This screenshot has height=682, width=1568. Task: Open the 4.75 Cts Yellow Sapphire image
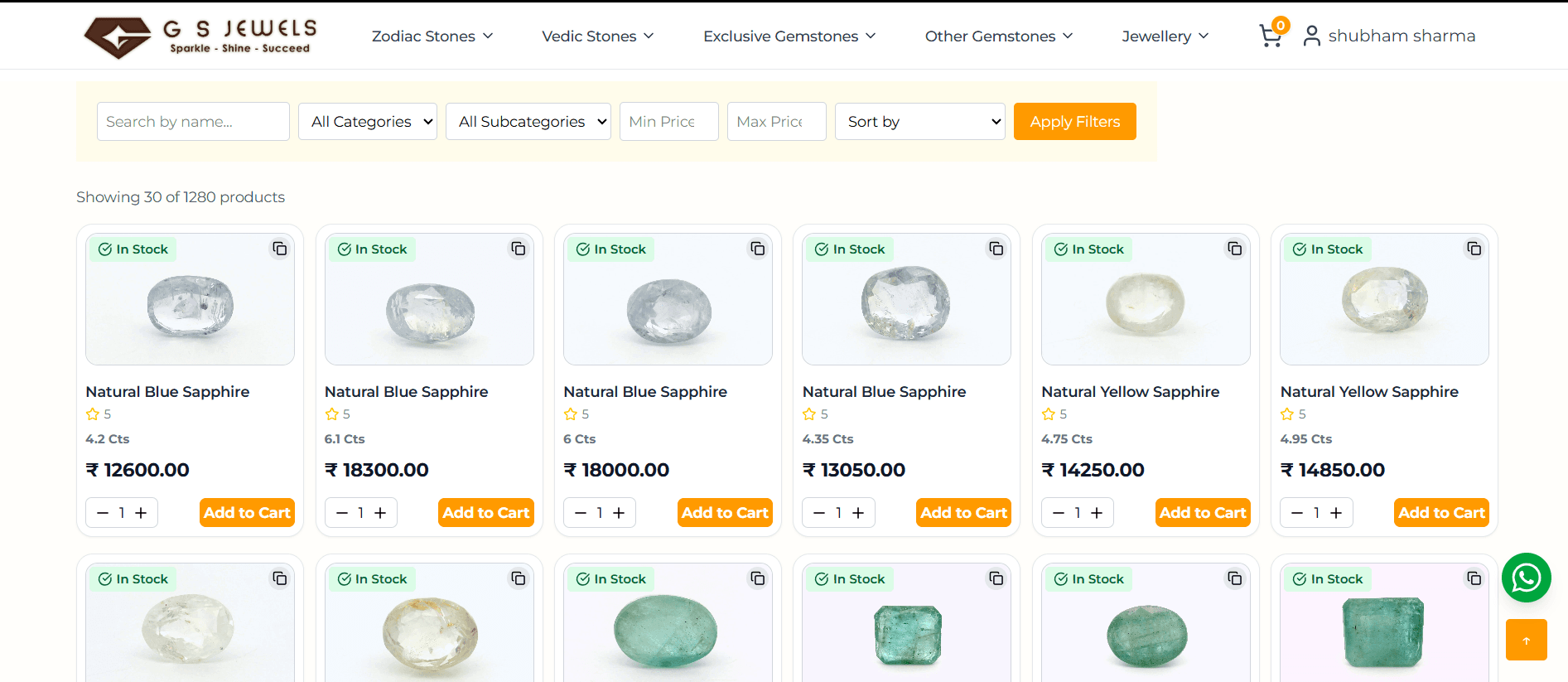click(1146, 299)
